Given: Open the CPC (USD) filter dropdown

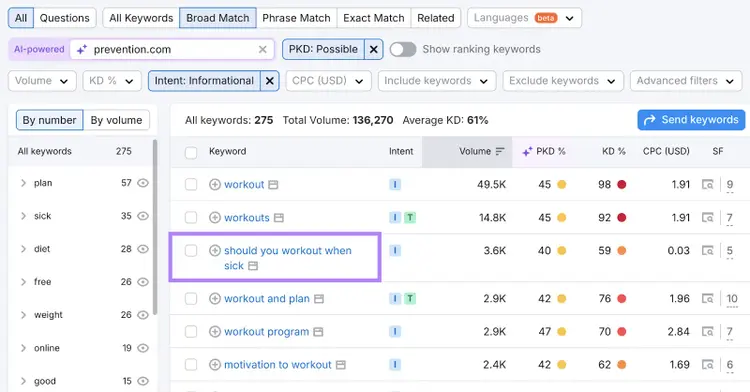Looking at the screenshot, I should [x=328, y=81].
